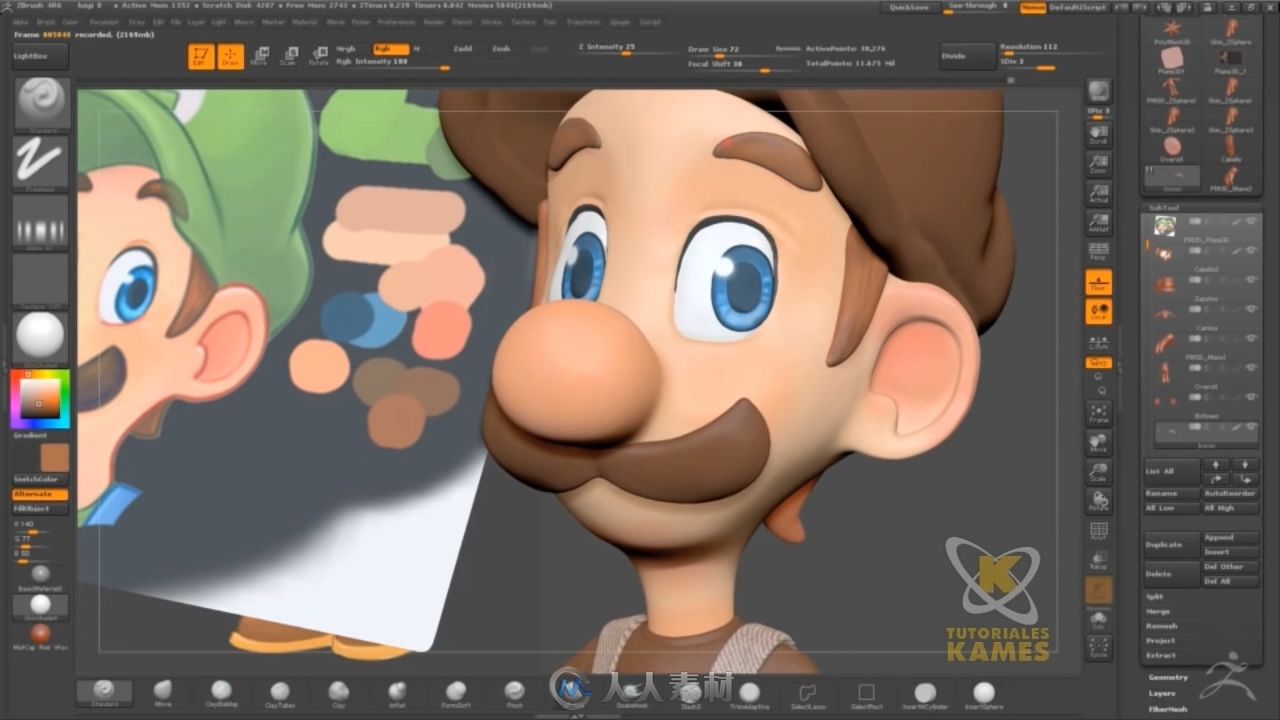The width and height of the screenshot is (1280, 720).
Task: Click the Divide button
Action: (x=968, y=56)
